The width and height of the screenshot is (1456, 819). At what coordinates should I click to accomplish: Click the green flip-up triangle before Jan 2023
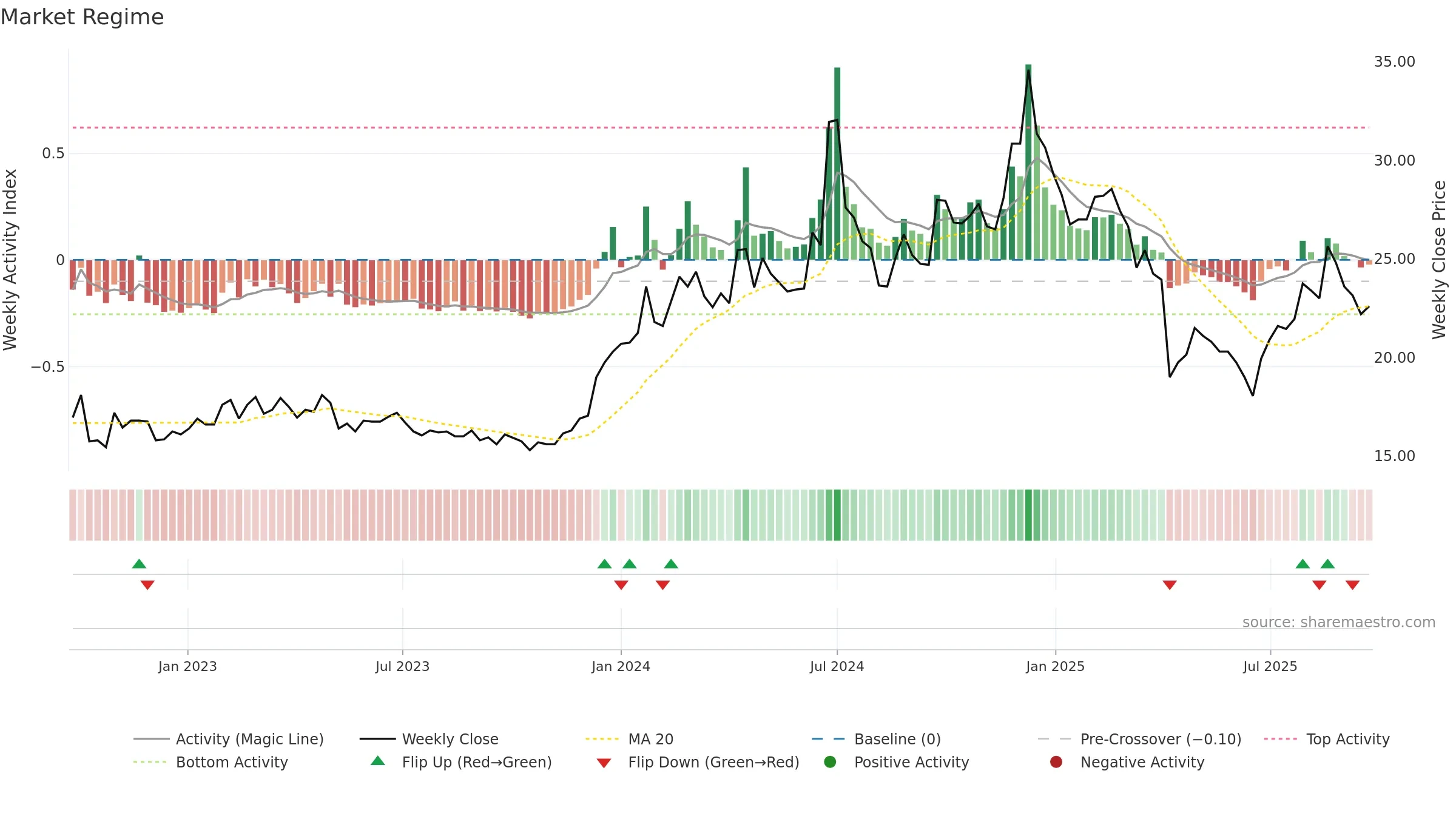(139, 564)
